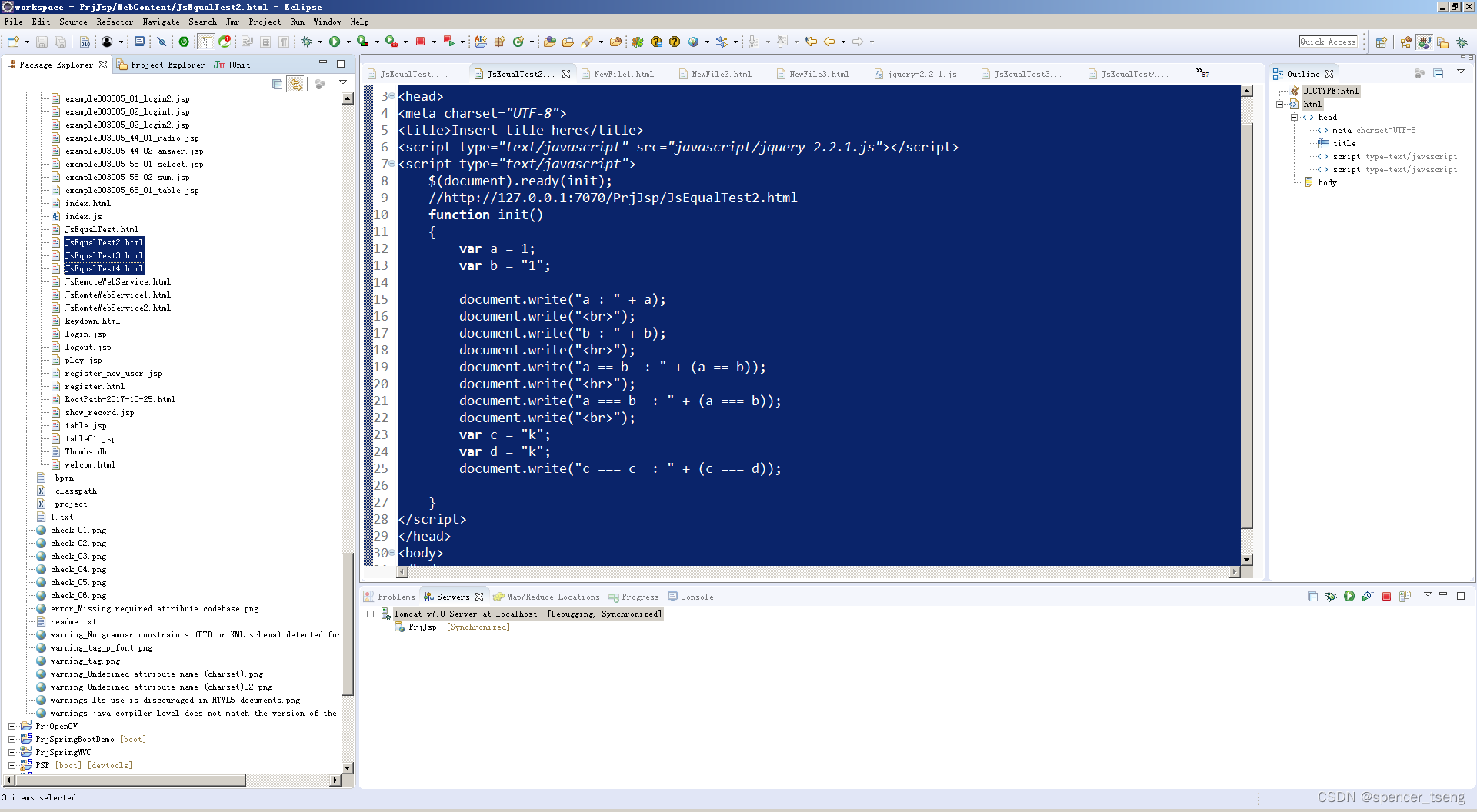Toggle Link with Editor in Package Explorer
Screen dimensions: 1477x812
pyautogui.click(x=296, y=84)
